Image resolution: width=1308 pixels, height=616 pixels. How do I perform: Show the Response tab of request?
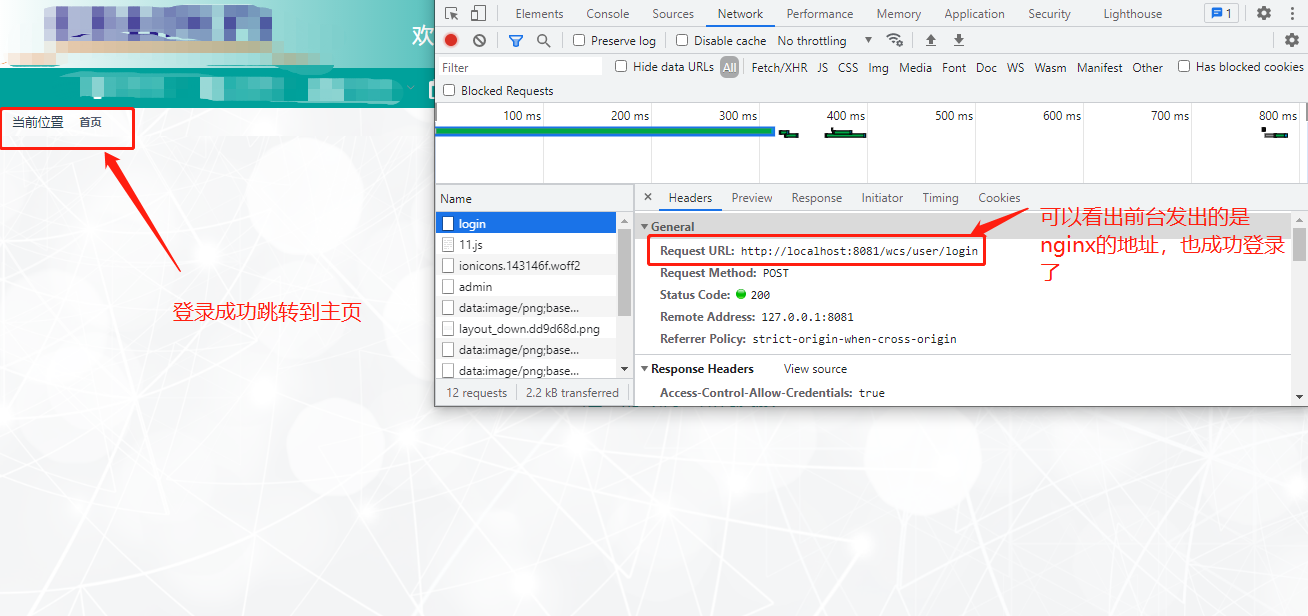(x=817, y=198)
